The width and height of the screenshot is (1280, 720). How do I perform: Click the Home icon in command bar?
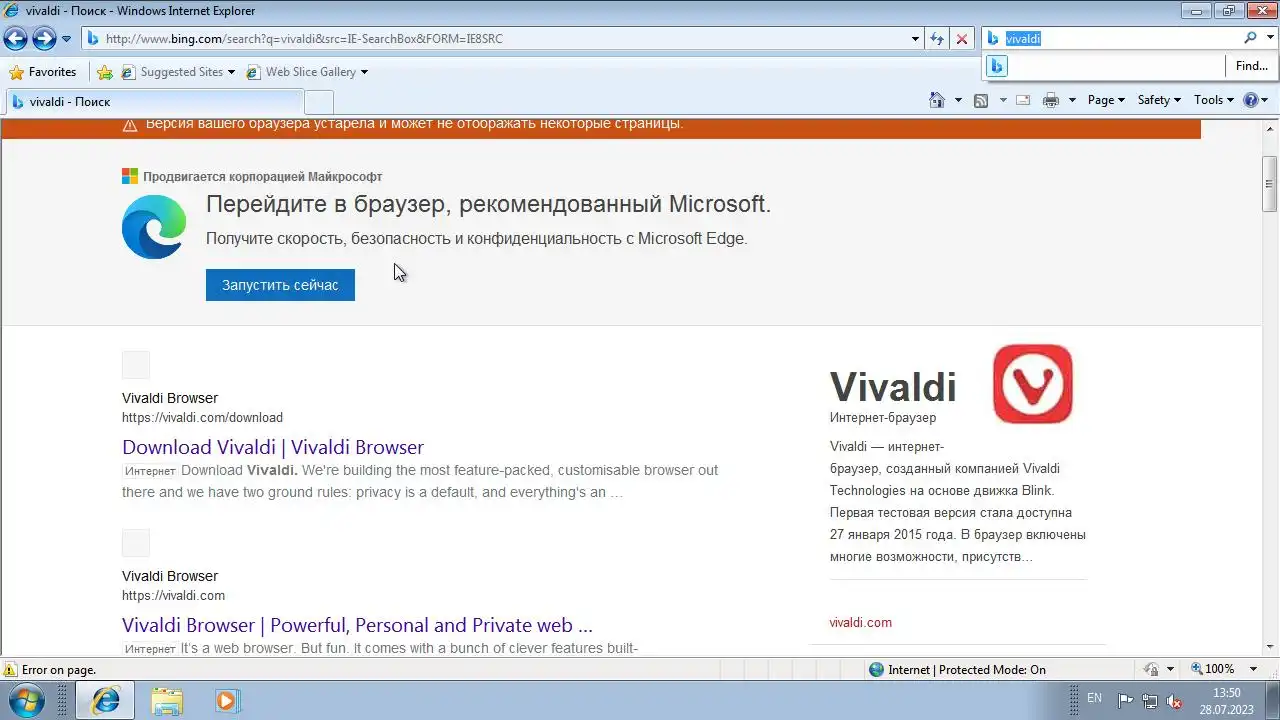[x=937, y=100]
